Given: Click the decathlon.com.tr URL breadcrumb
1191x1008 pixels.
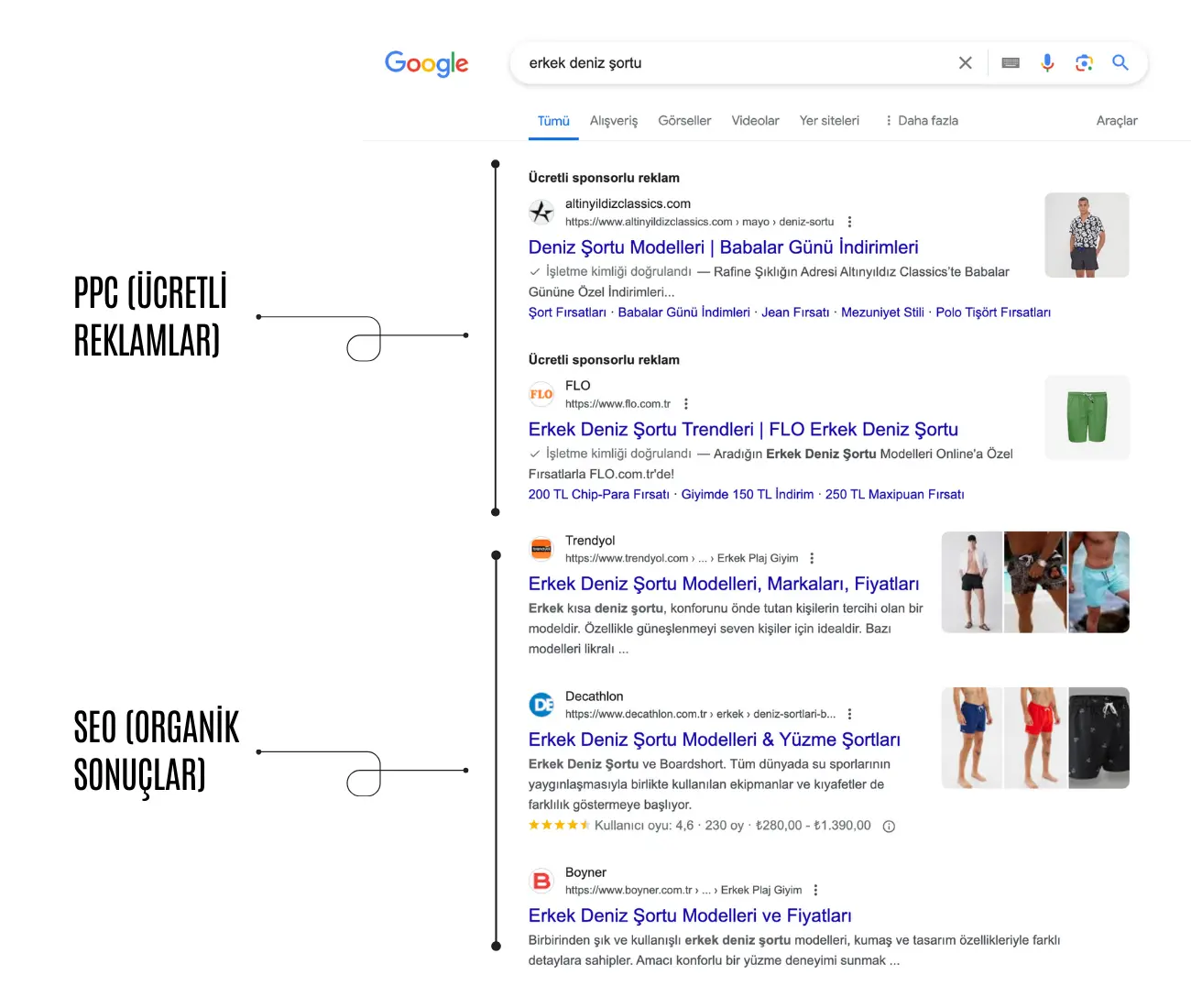Looking at the screenshot, I should 700,714.
